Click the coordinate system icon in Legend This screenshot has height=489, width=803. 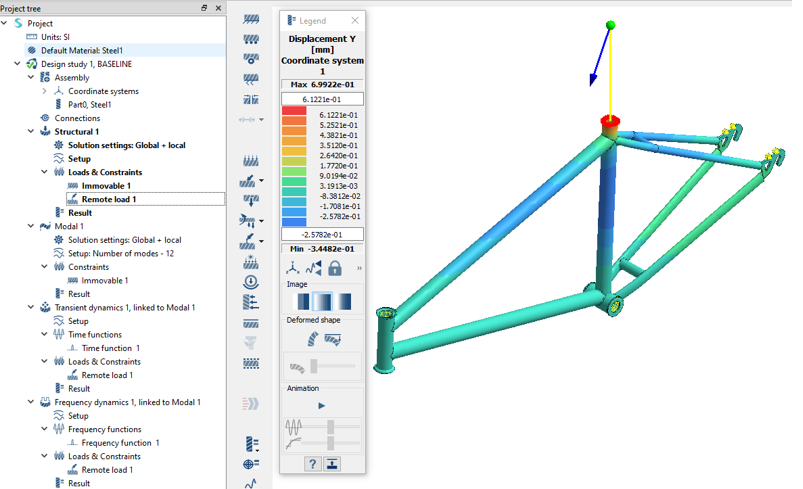[x=293, y=268]
